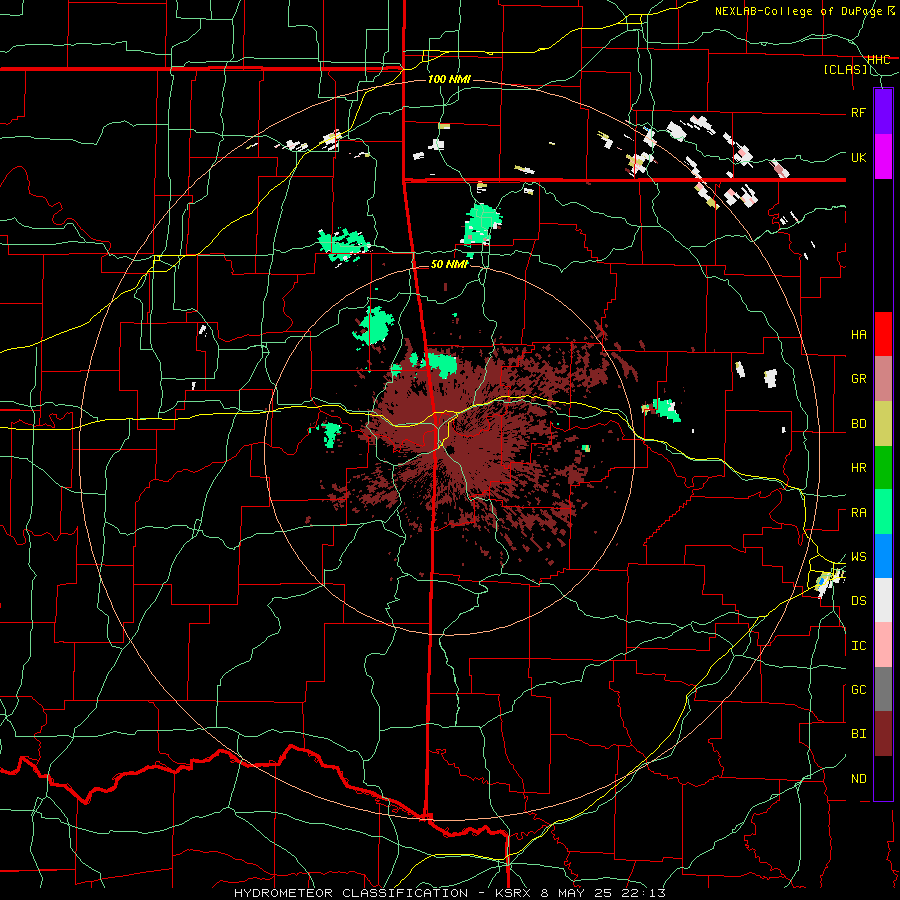Select the DS white legend block

pos(883,600)
